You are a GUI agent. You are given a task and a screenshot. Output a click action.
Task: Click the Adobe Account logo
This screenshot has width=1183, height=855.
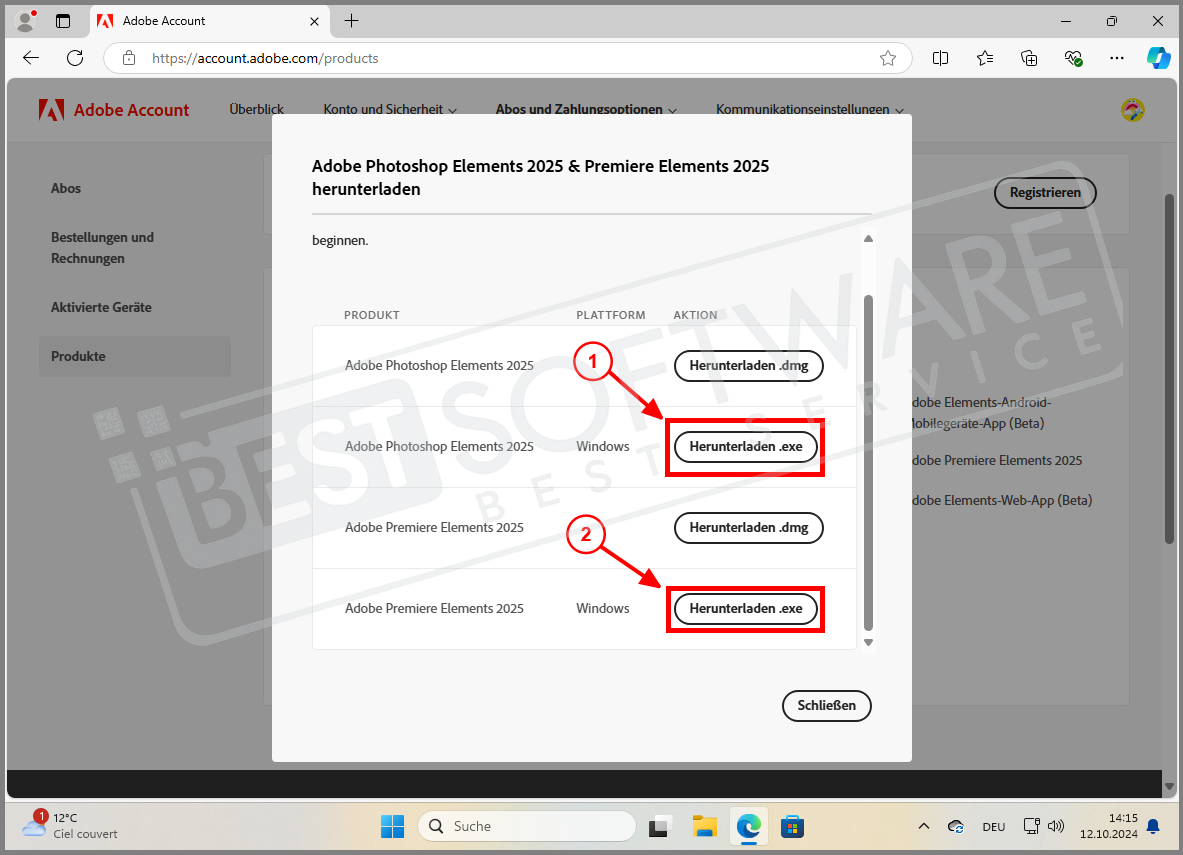click(114, 110)
